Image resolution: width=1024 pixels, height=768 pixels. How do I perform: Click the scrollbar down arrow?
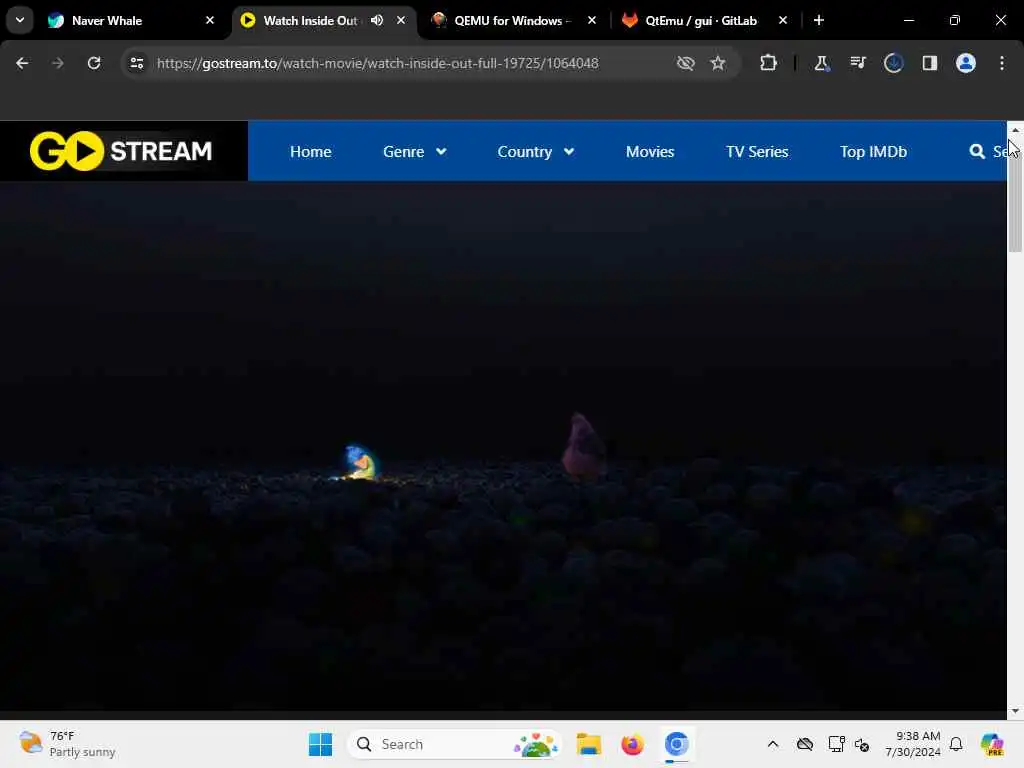tap(1015, 711)
